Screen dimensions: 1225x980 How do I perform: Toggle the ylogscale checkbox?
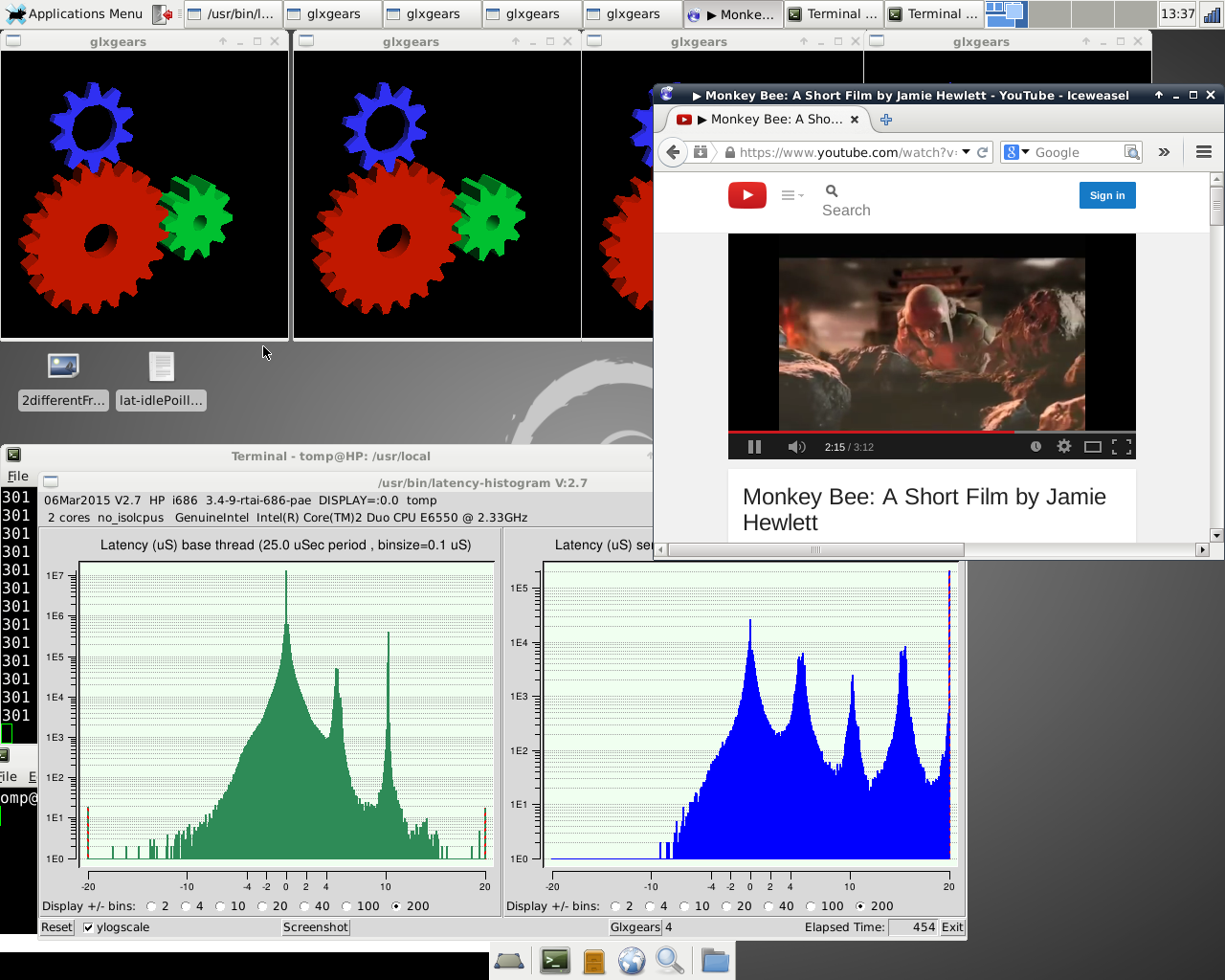coord(89,927)
